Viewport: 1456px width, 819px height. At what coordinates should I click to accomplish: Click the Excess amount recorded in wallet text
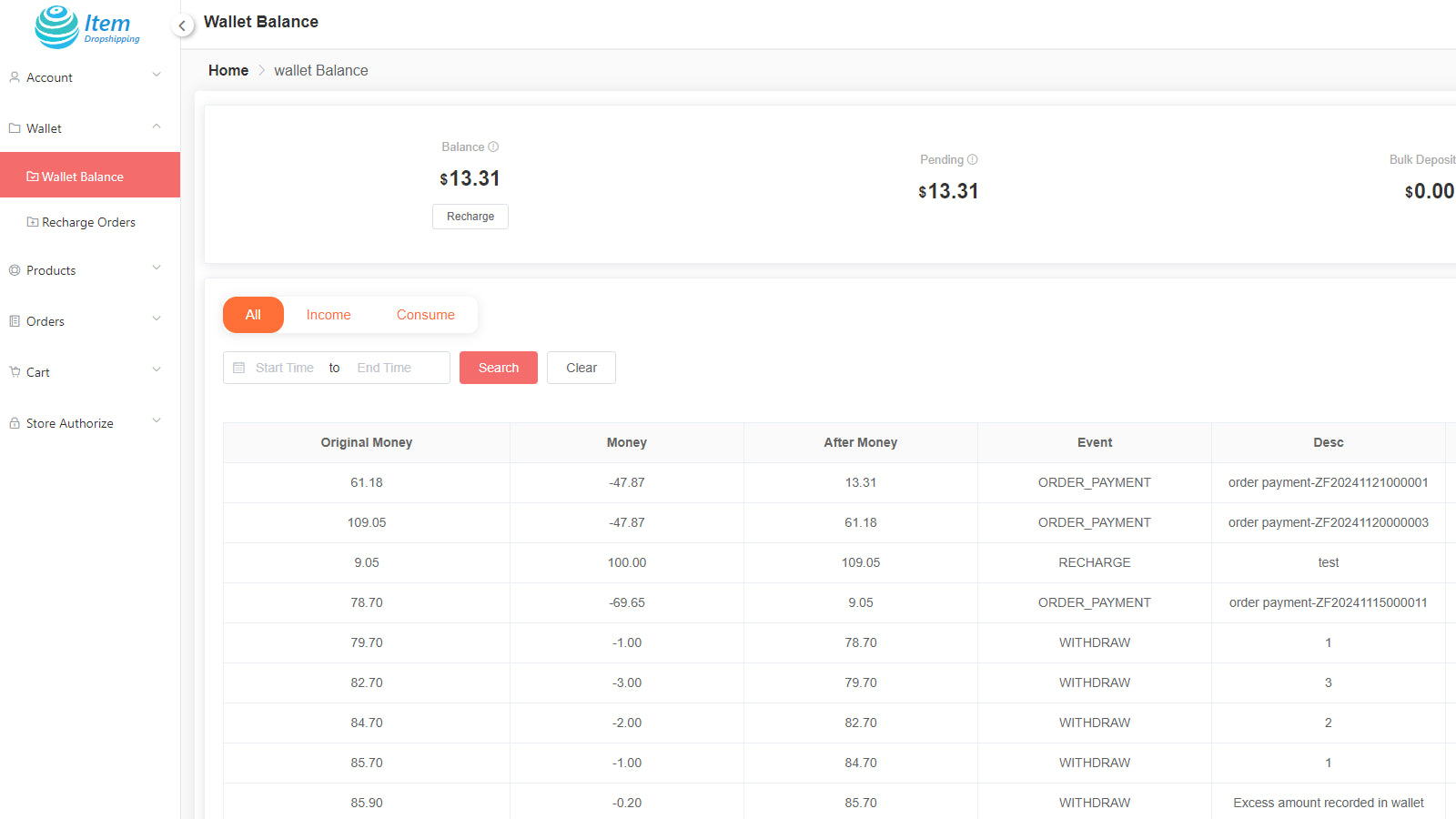(1329, 803)
